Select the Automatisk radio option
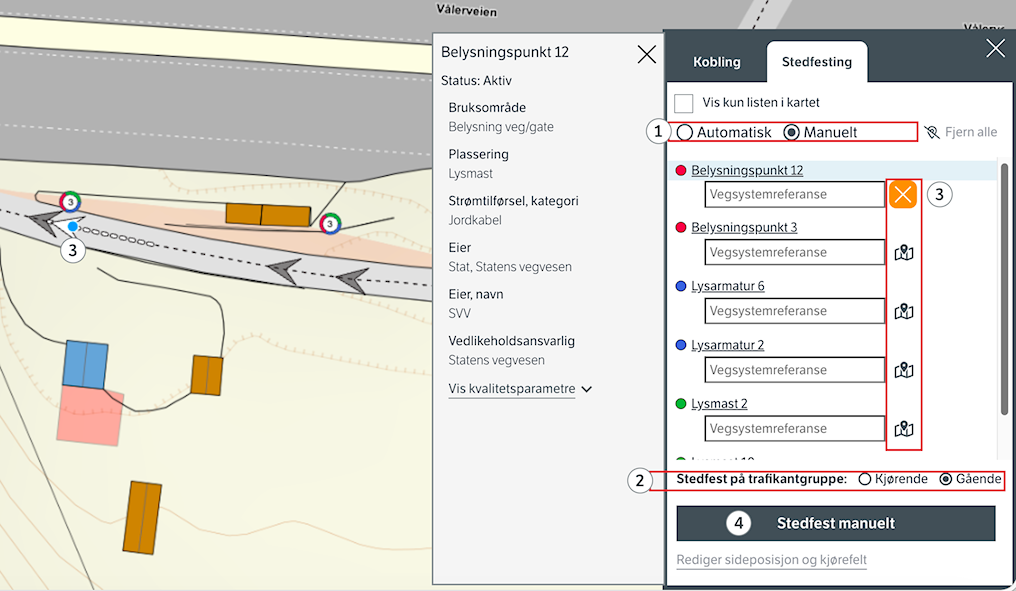This screenshot has height=591, width=1016. pos(685,132)
